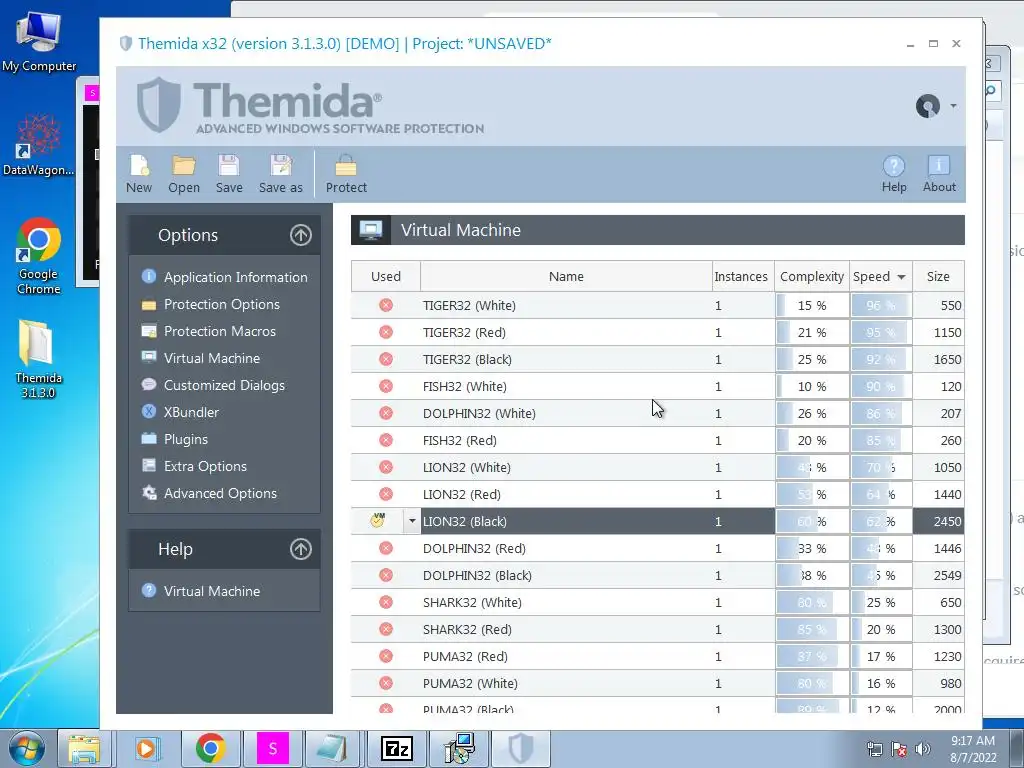Open Customized Dialogs section
Viewport: 1024px width, 768px height.
(x=224, y=385)
